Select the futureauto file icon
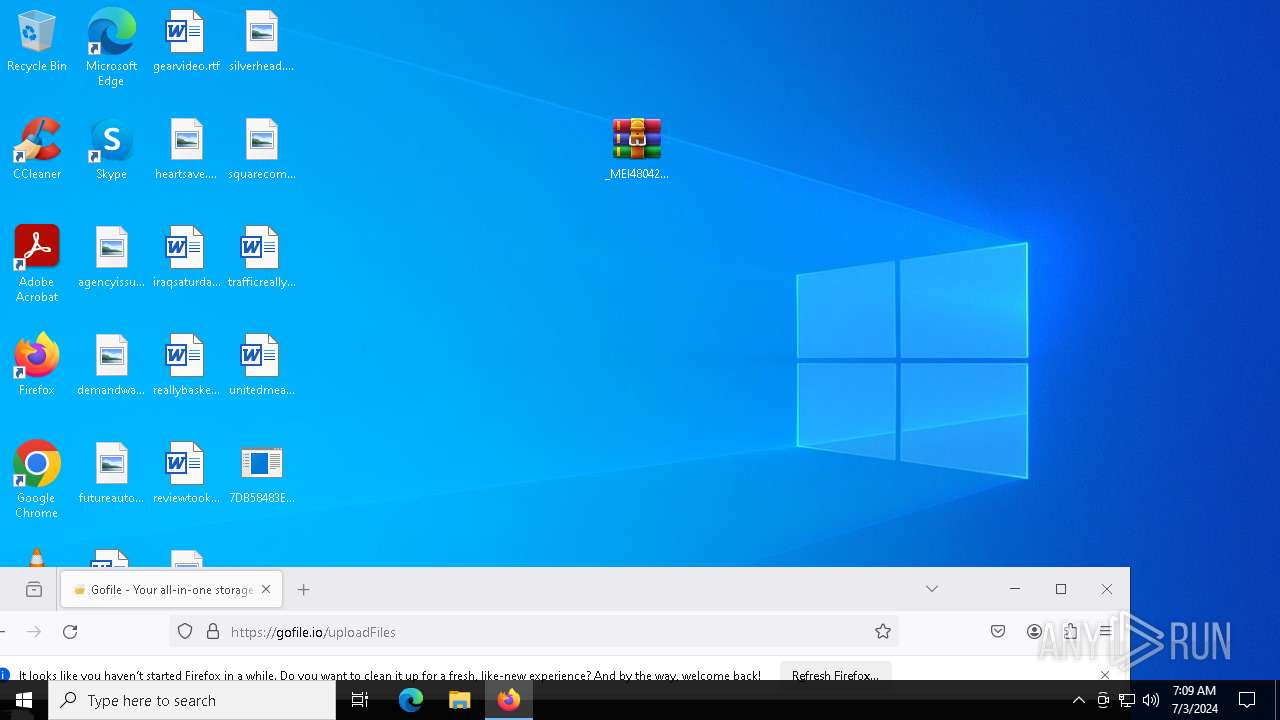 tap(111, 473)
